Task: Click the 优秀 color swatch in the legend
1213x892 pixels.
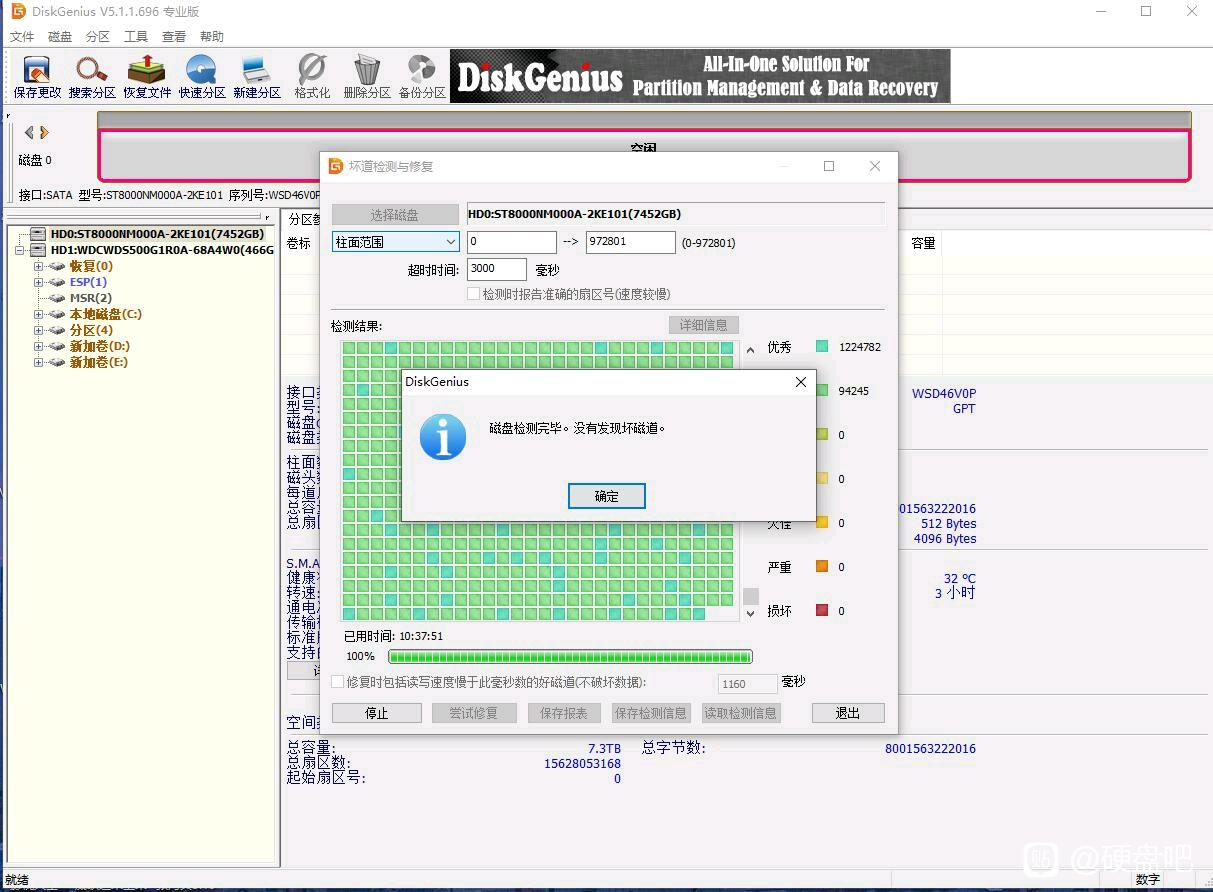Action: pos(822,346)
